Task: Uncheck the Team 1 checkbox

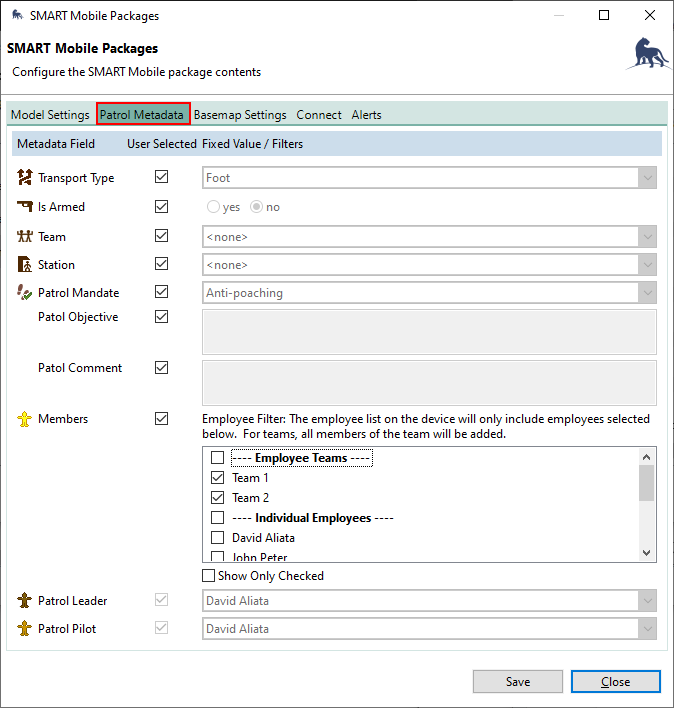Action: (x=217, y=478)
